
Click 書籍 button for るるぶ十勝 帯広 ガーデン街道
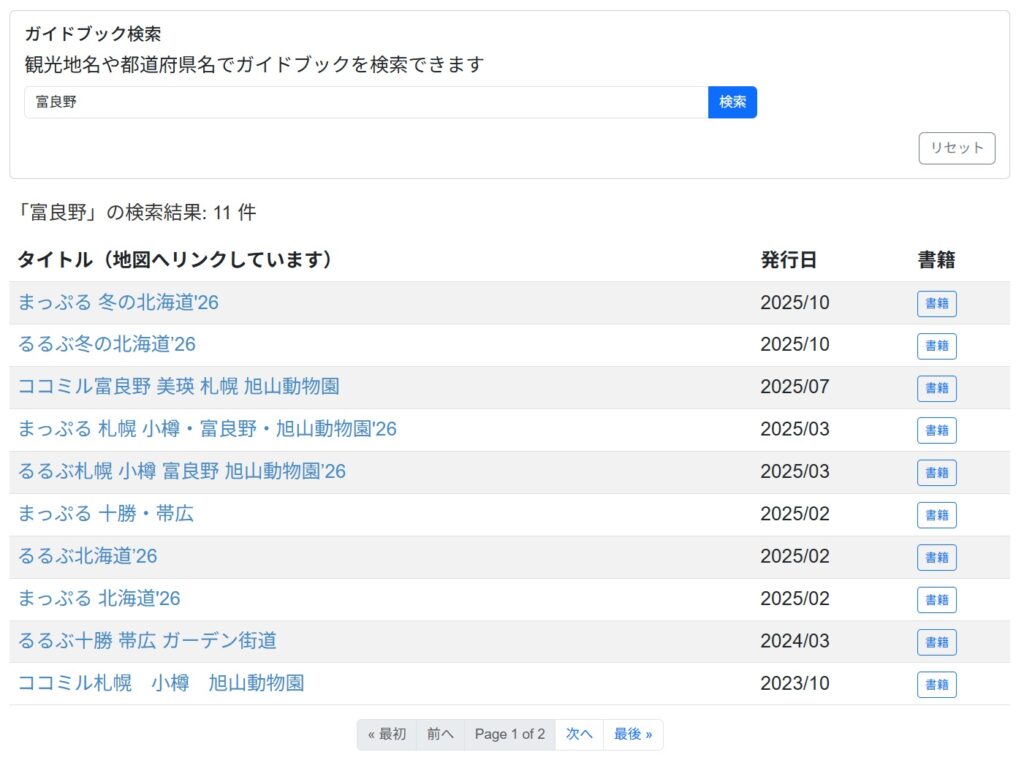click(936, 642)
